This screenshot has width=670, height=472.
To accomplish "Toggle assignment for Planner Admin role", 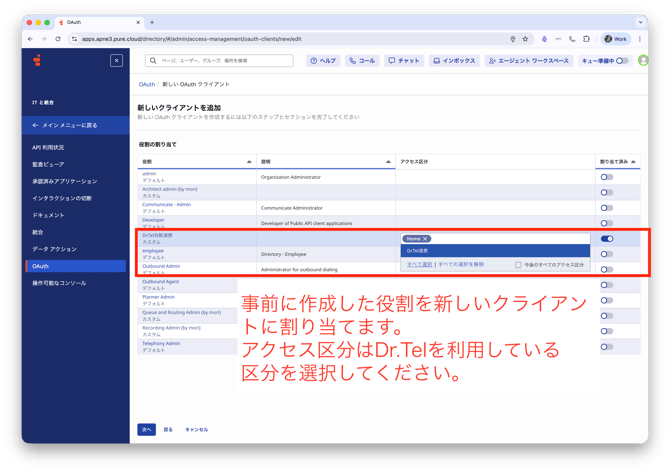I will tap(607, 300).
